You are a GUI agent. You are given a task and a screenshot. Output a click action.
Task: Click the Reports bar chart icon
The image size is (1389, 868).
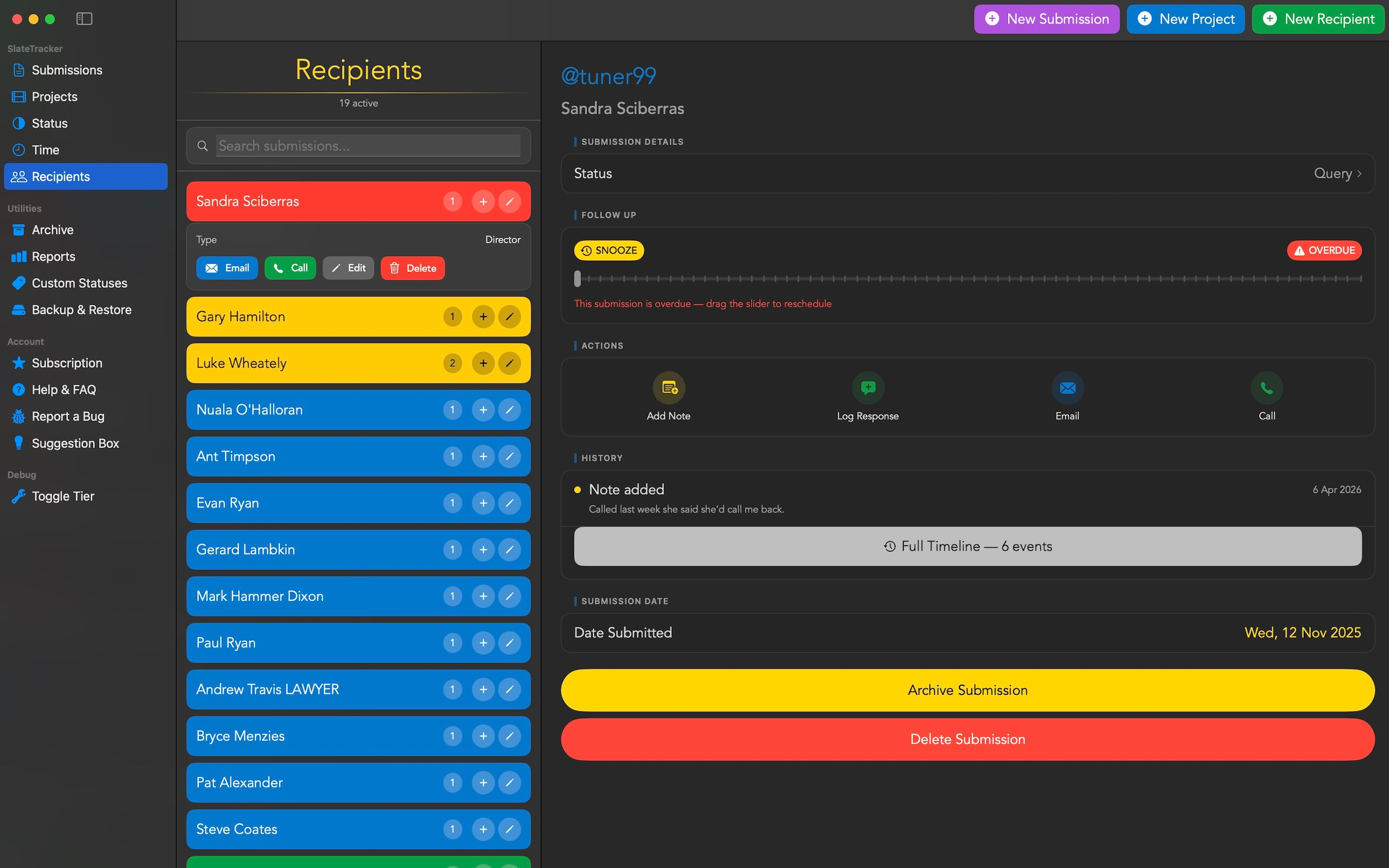click(x=19, y=257)
